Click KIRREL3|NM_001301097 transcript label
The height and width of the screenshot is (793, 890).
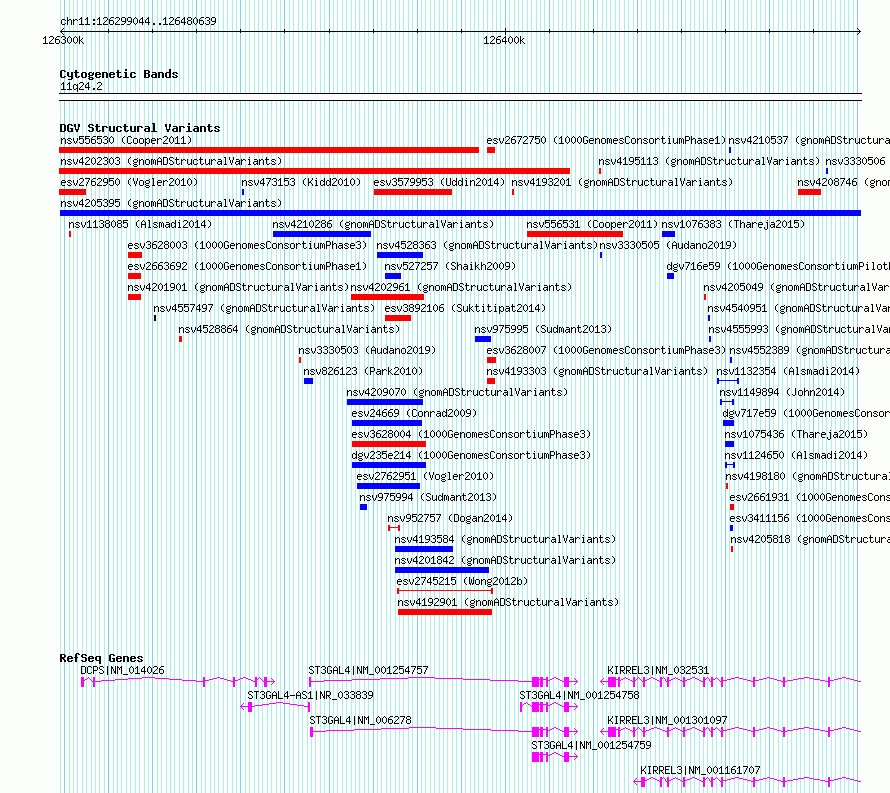click(667, 720)
